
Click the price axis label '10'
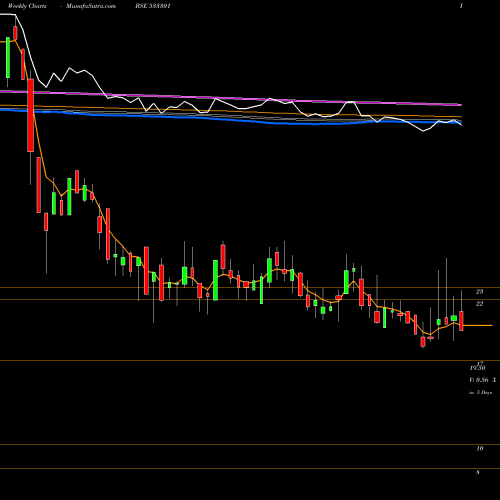click(480, 449)
